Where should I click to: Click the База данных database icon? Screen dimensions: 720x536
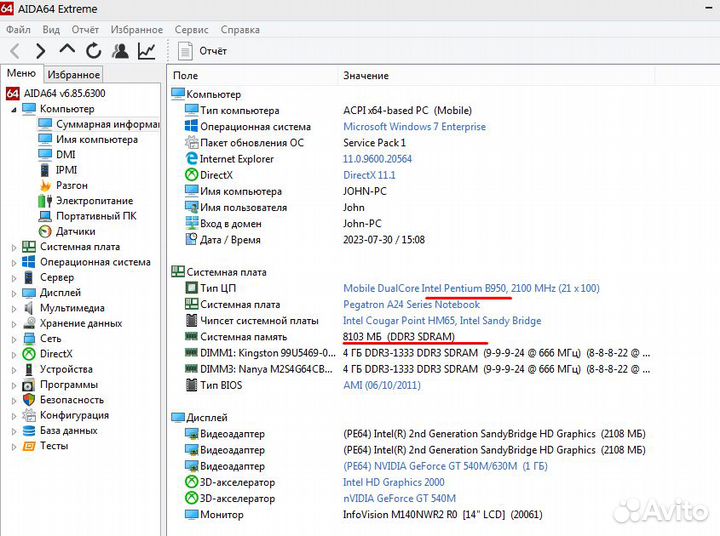pos(29,430)
